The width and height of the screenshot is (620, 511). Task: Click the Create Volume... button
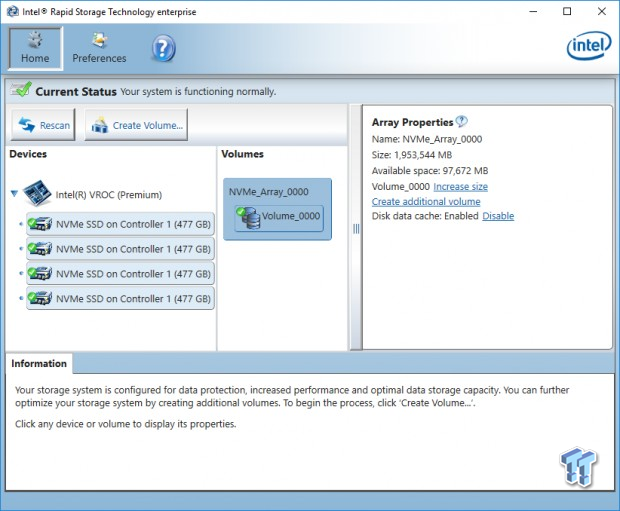click(136, 125)
